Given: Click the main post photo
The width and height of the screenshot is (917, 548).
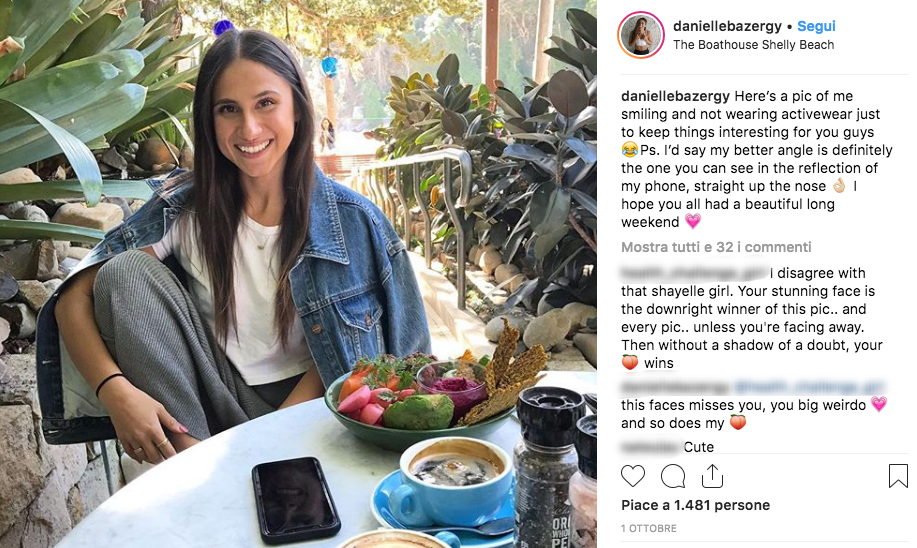Looking at the screenshot, I should coord(298,274).
